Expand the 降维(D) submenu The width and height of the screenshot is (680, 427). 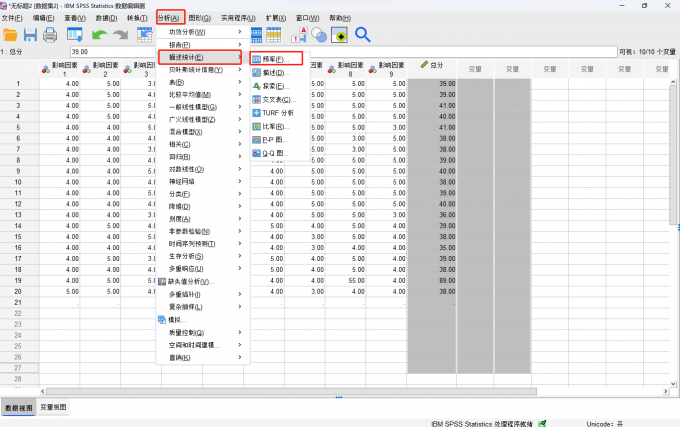pyautogui.click(x=240, y=207)
